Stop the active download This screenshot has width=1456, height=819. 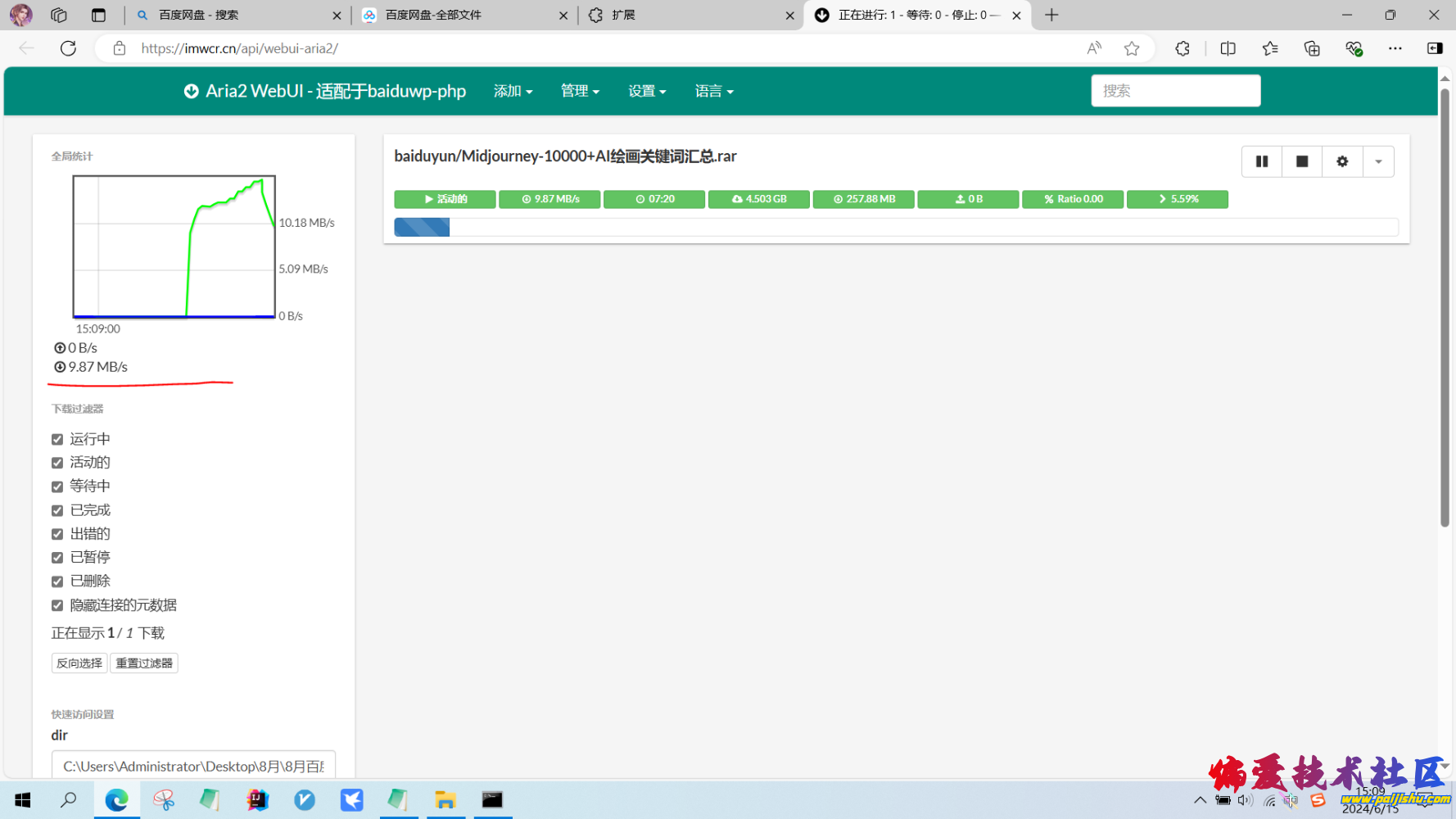1301,161
